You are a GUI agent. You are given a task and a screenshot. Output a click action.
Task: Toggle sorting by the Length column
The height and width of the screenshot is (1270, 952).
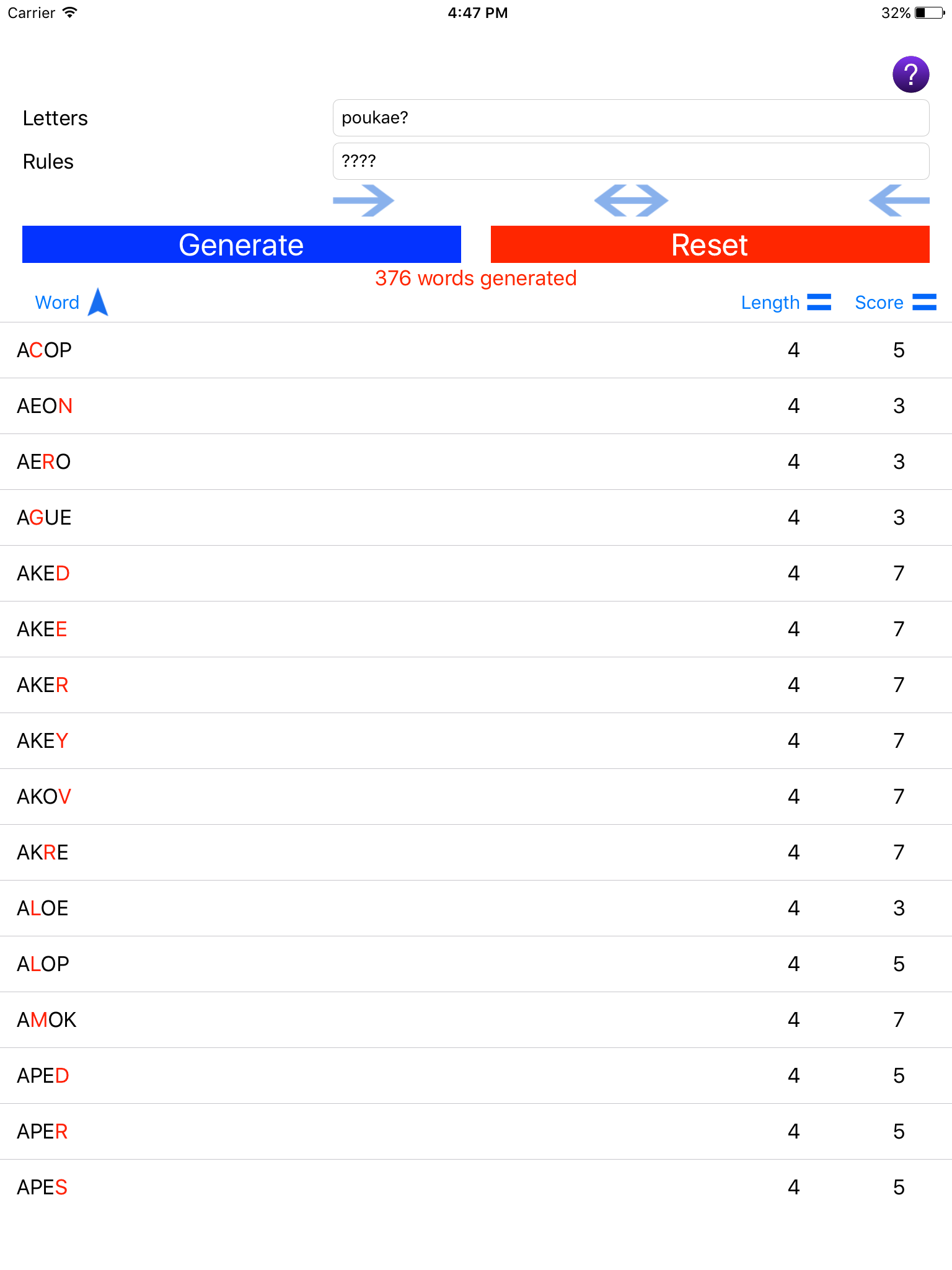coord(771,303)
